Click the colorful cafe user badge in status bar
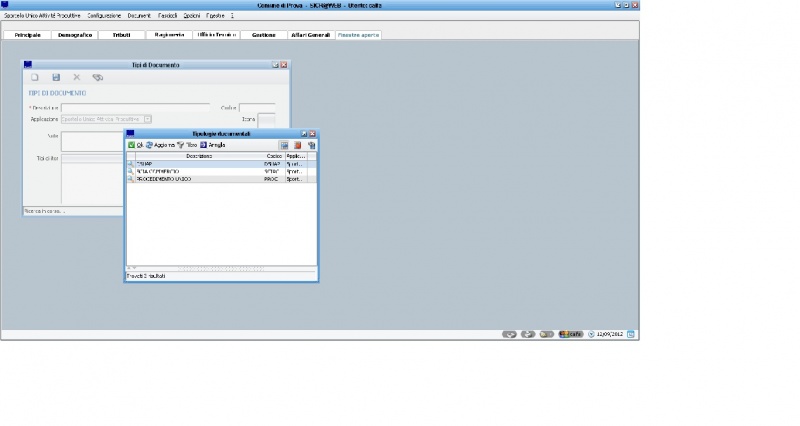The height and width of the screenshot is (426, 800). click(x=571, y=335)
